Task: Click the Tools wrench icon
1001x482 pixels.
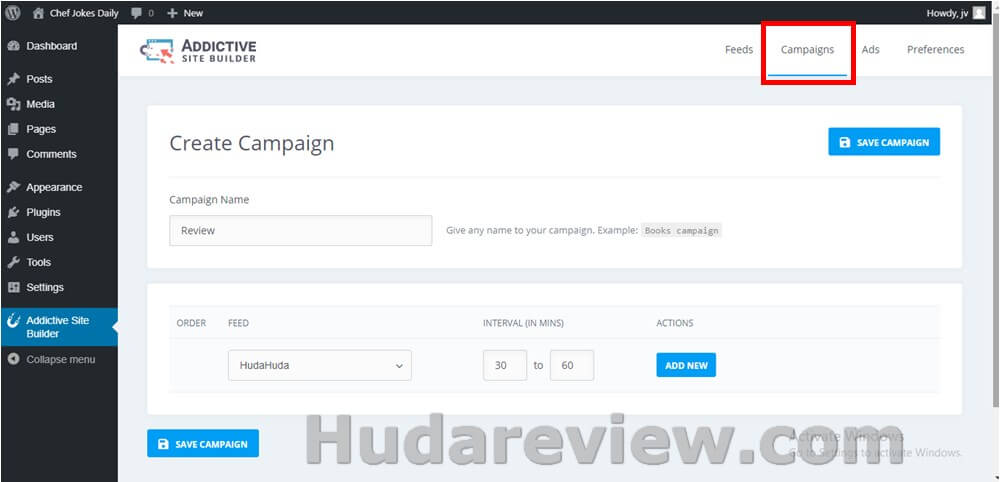Action: tap(13, 262)
